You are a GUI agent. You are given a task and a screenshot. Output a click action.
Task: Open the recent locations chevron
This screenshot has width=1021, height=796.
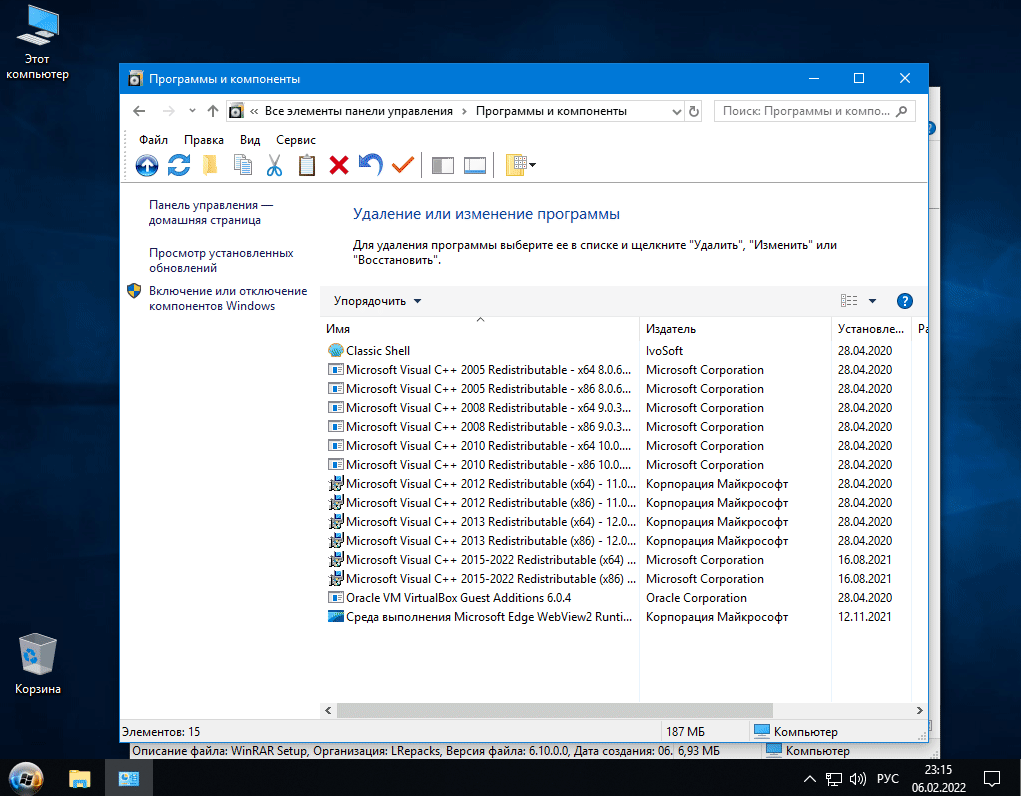pyautogui.click(x=192, y=111)
